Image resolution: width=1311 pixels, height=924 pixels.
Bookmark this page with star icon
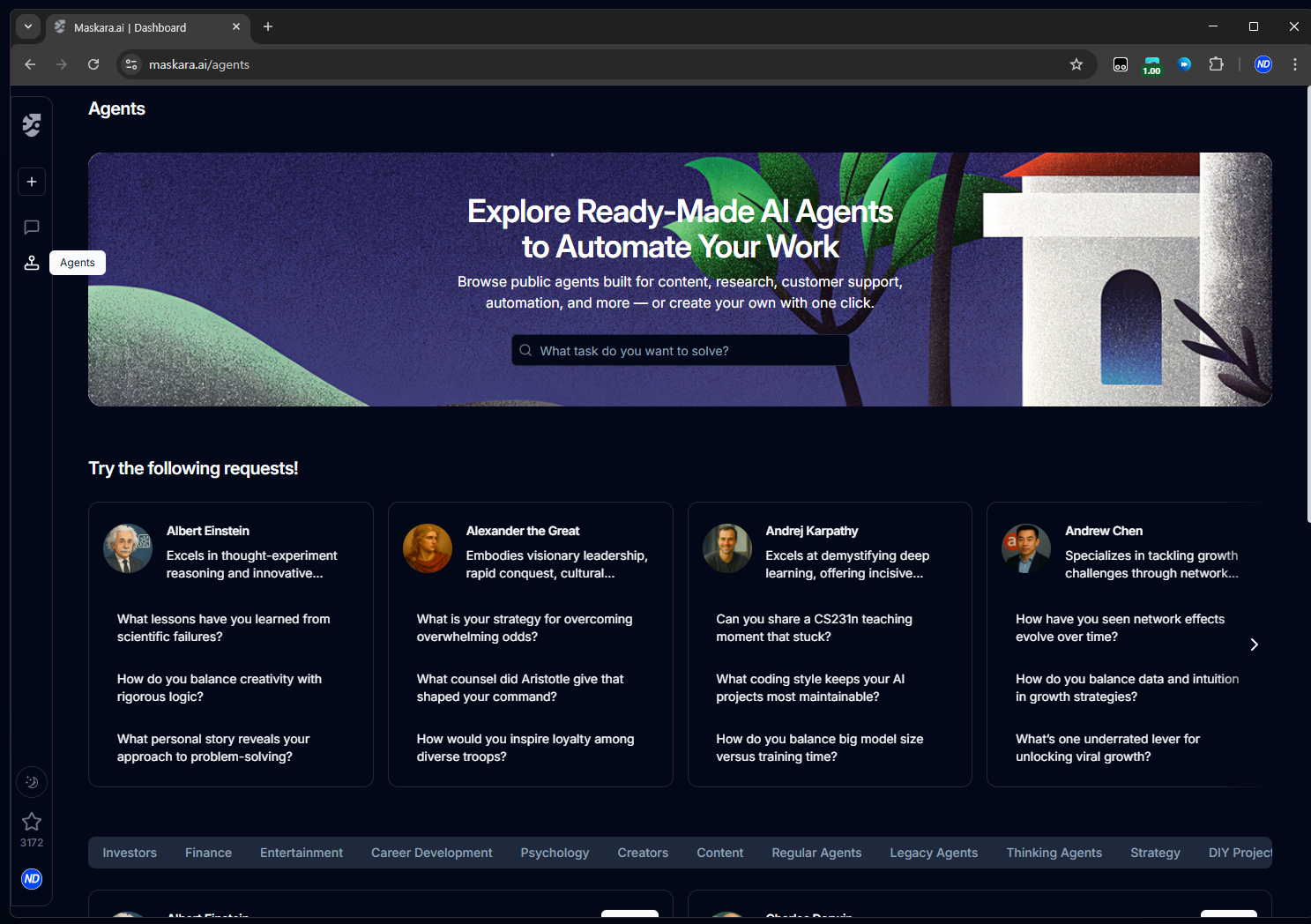point(1076,64)
